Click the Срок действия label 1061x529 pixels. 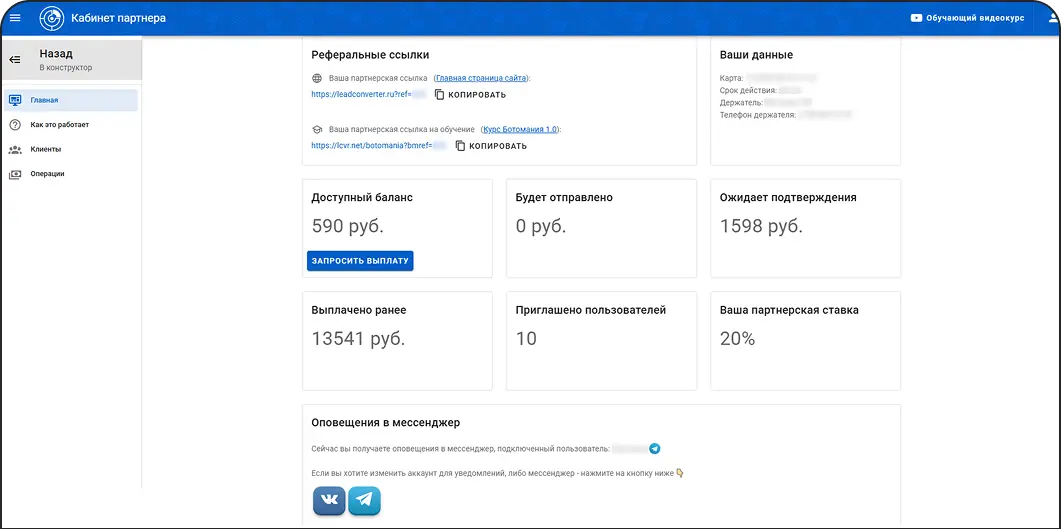click(748, 91)
